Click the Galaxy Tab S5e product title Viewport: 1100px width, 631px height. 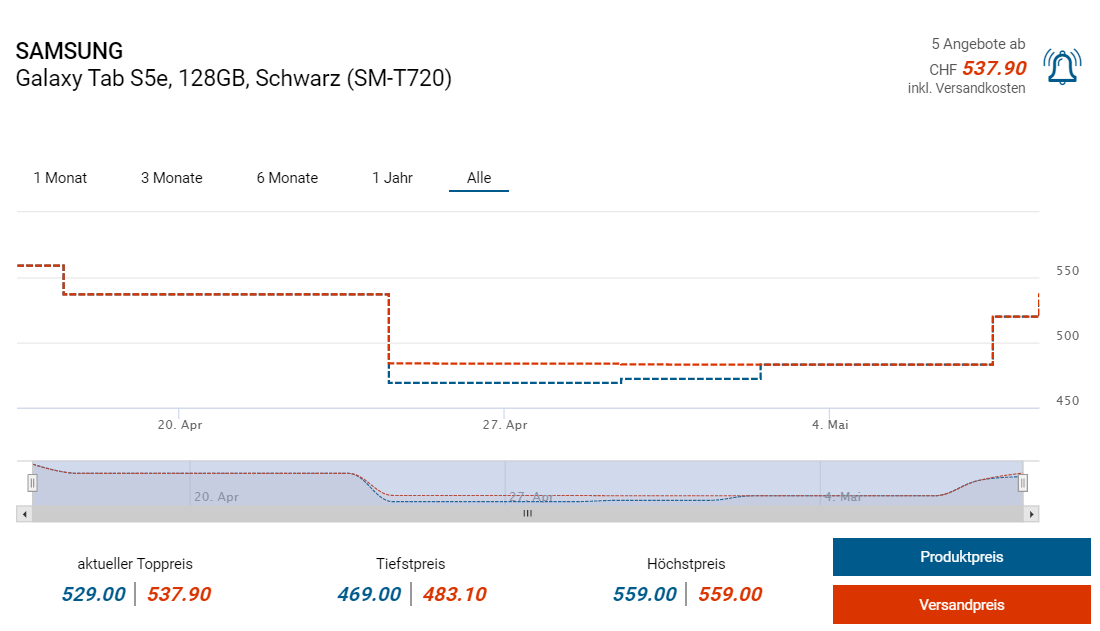234,79
